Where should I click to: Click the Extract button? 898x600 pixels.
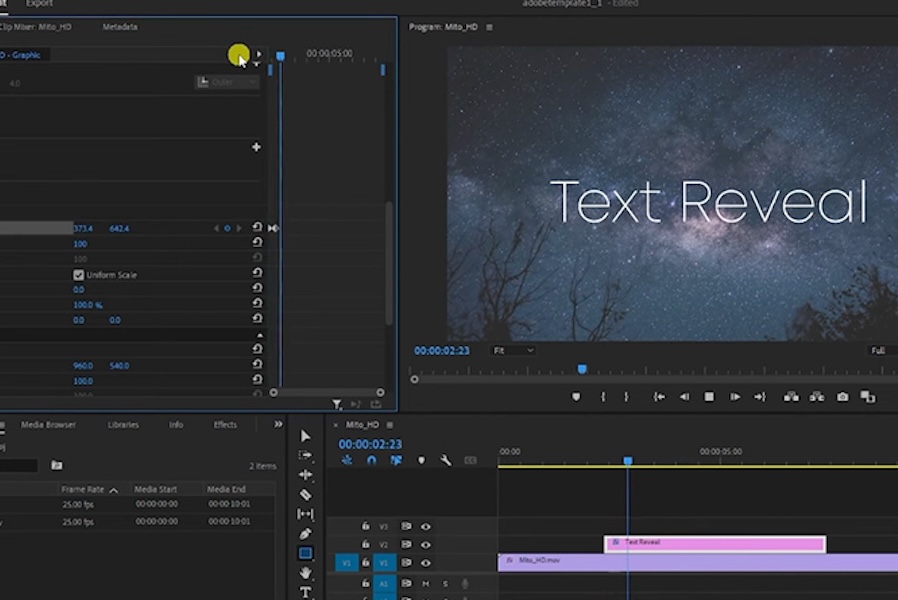(x=817, y=397)
